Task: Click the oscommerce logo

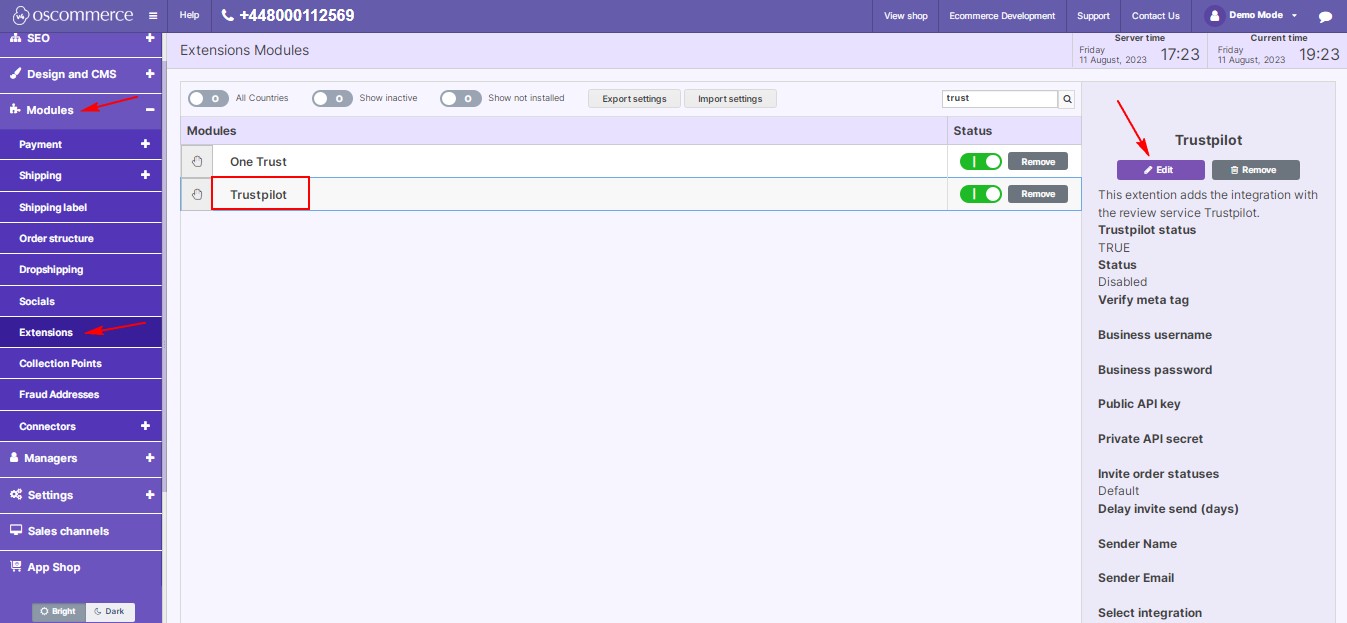Action: [x=74, y=15]
